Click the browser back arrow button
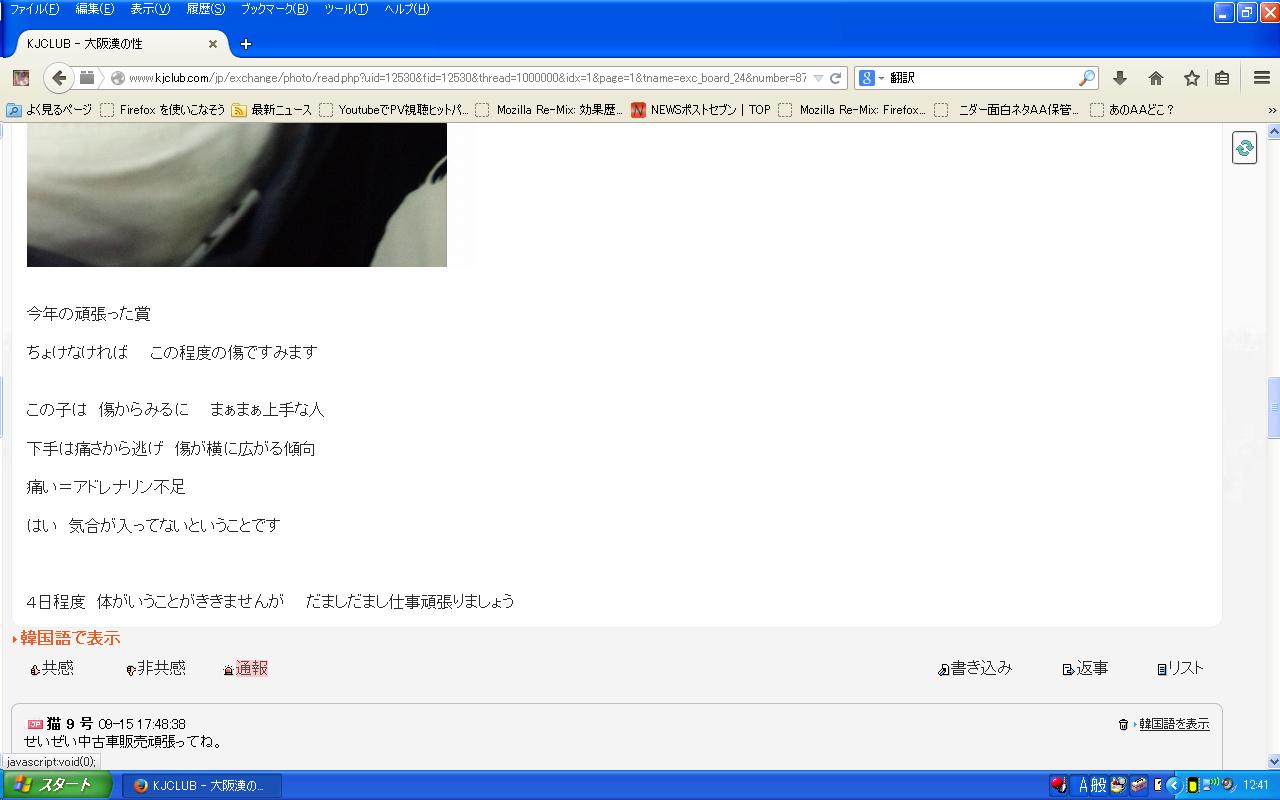 coord(59,78)
